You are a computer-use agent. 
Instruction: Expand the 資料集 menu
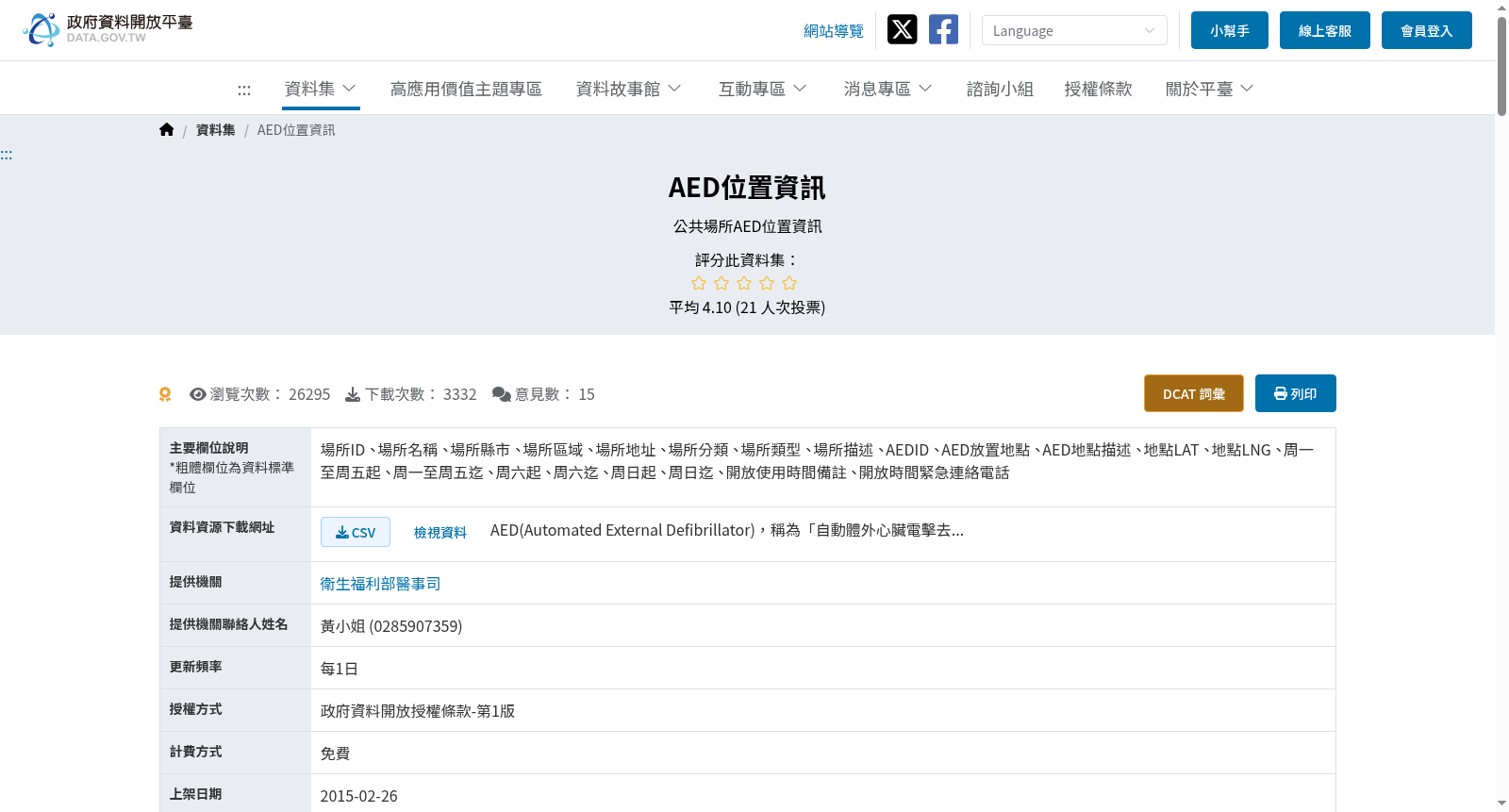321,89
